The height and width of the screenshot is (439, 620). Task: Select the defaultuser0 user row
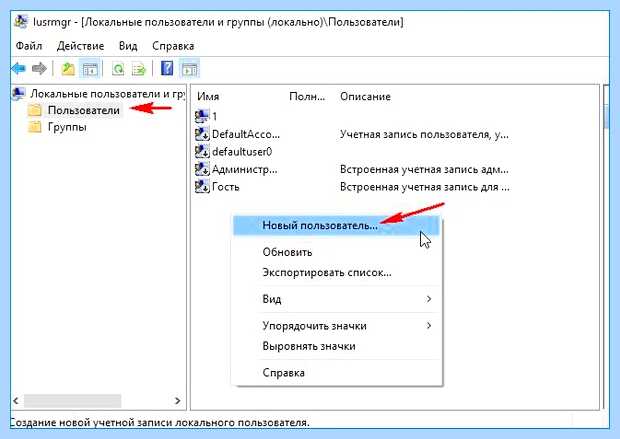pos(242,151)
